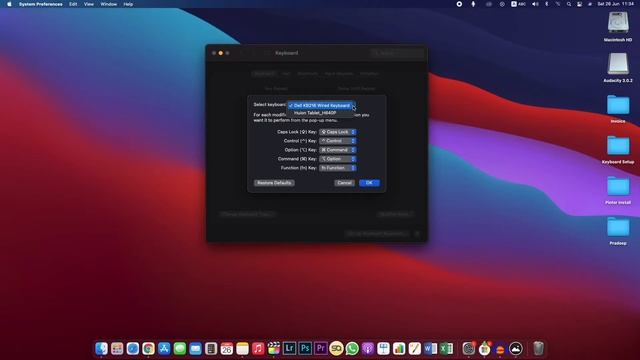Launch Google Chrome from the Dock
Viewport: 640px width, 360px height.
coord(149,349)
